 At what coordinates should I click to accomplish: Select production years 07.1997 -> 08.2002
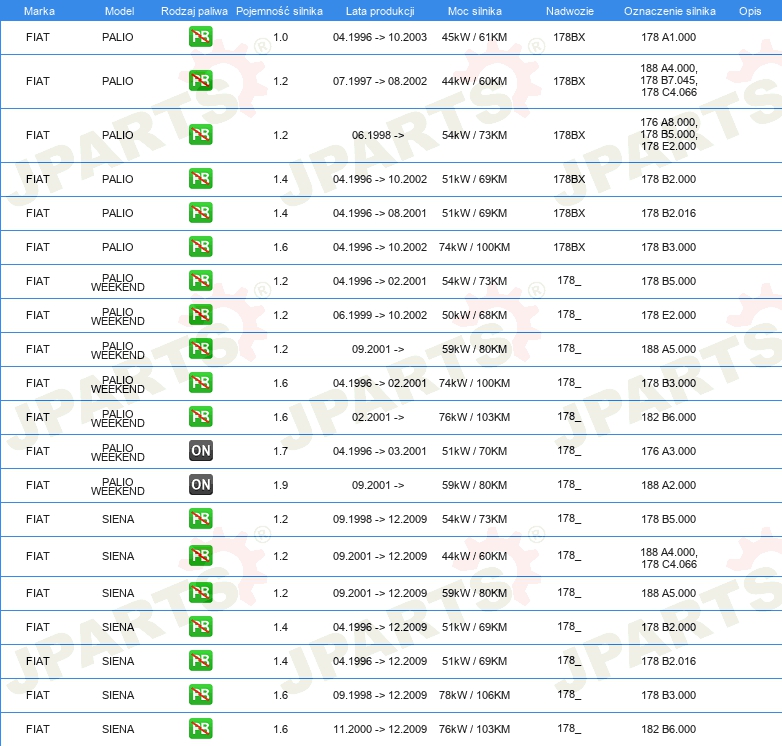click(x=380, y=81)
